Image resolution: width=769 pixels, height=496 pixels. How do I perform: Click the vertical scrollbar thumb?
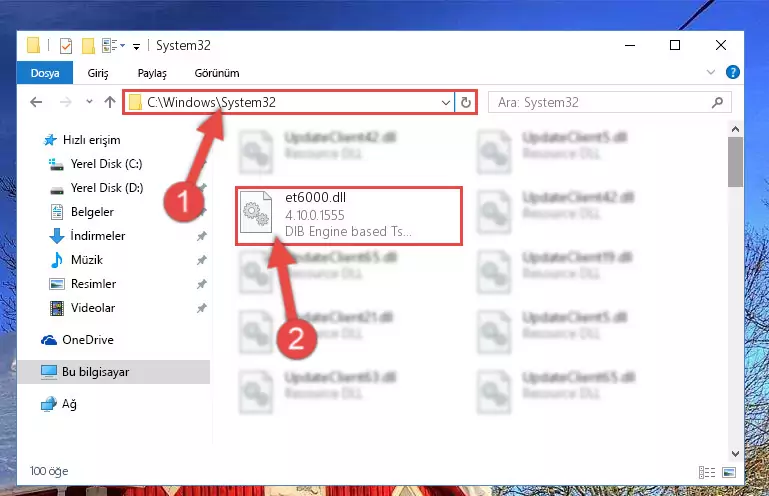click(735, 162)
